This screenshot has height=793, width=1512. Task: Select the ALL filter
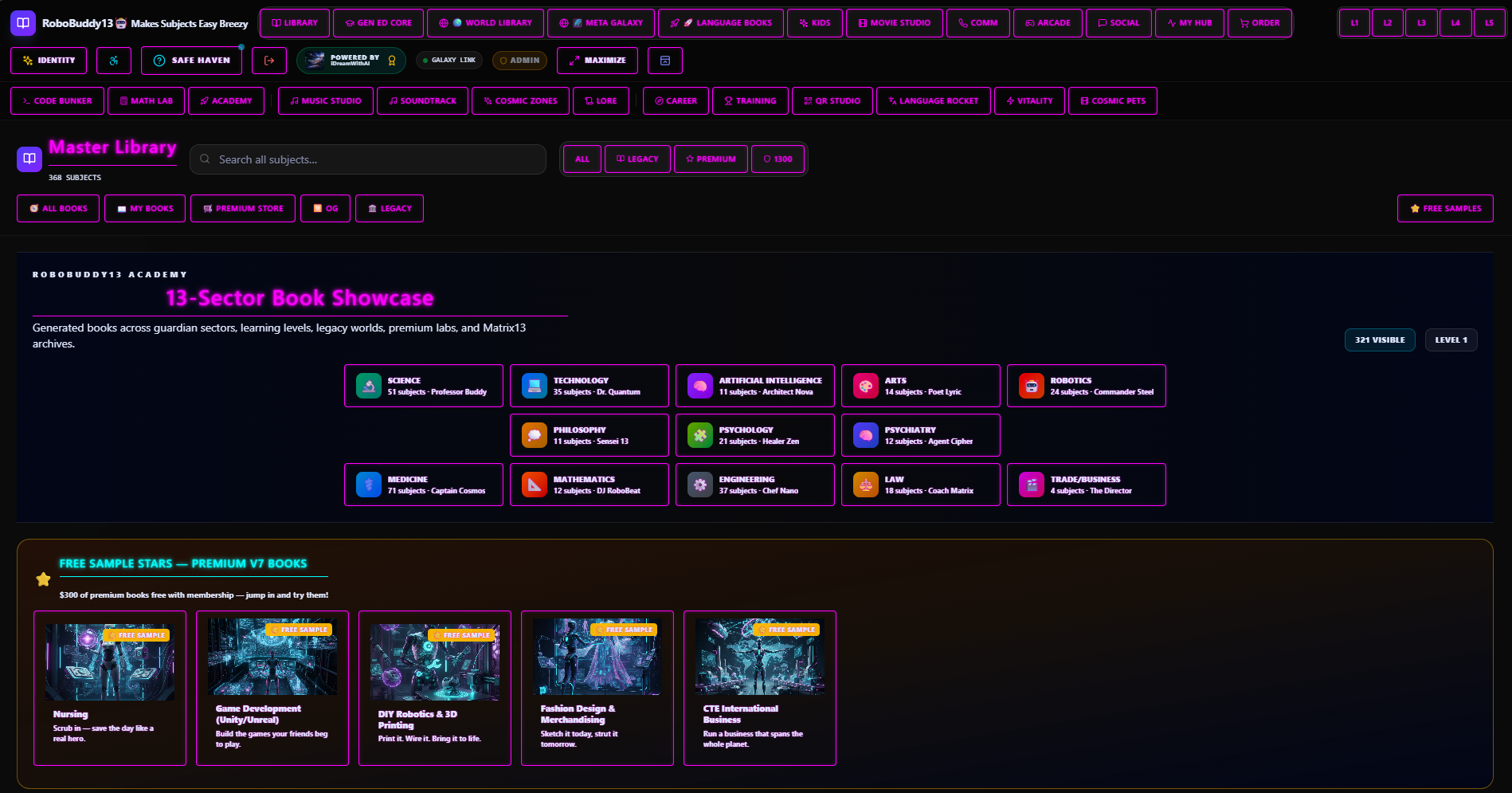(x=582, y=159)
